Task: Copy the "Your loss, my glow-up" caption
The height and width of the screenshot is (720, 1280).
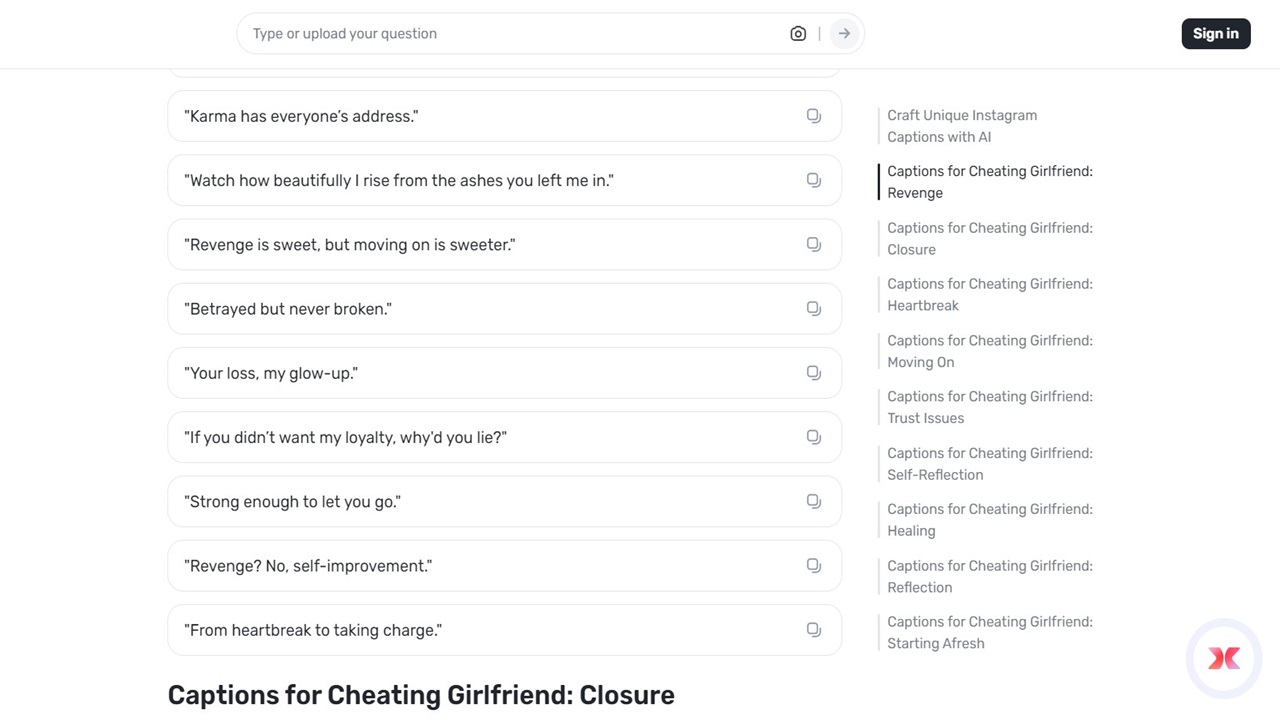Action: (x=814, y=372)
